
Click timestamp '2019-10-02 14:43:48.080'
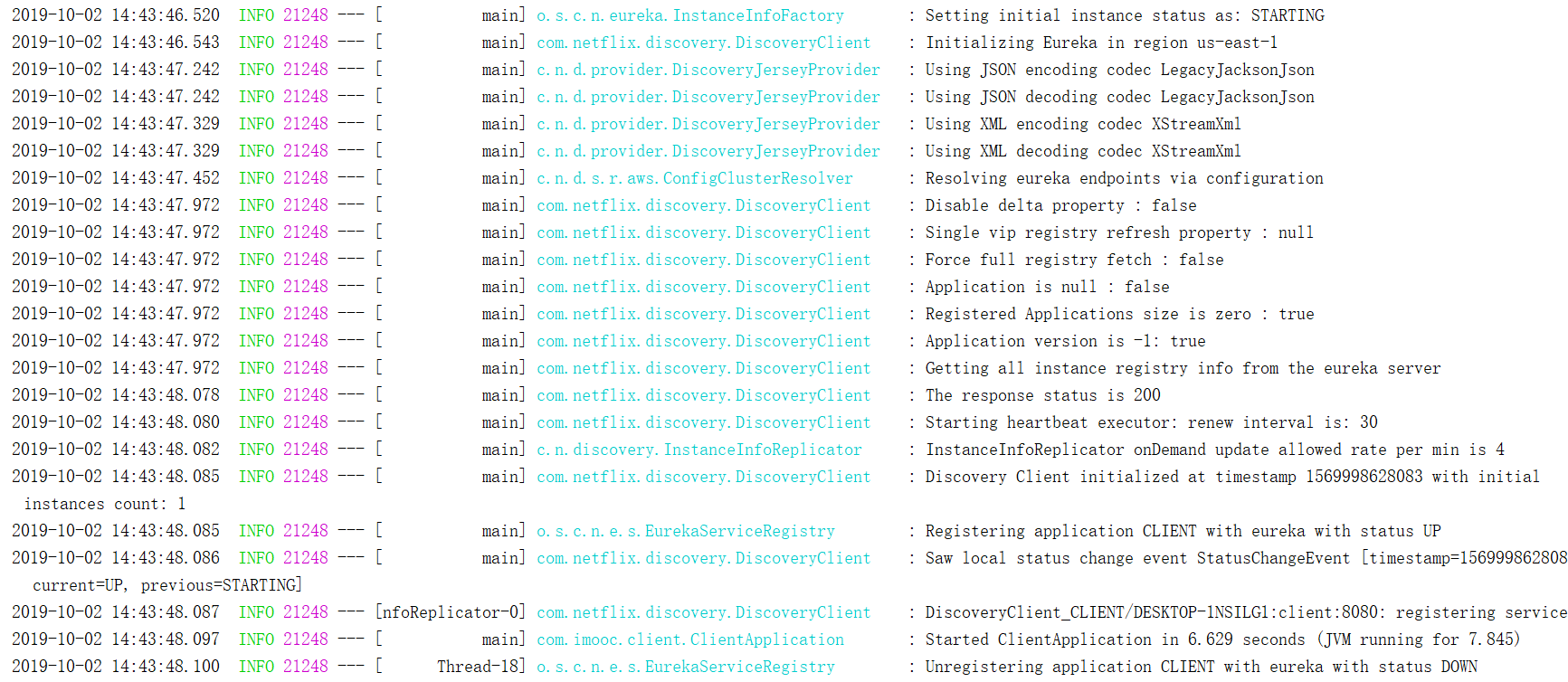coord(116,422)
